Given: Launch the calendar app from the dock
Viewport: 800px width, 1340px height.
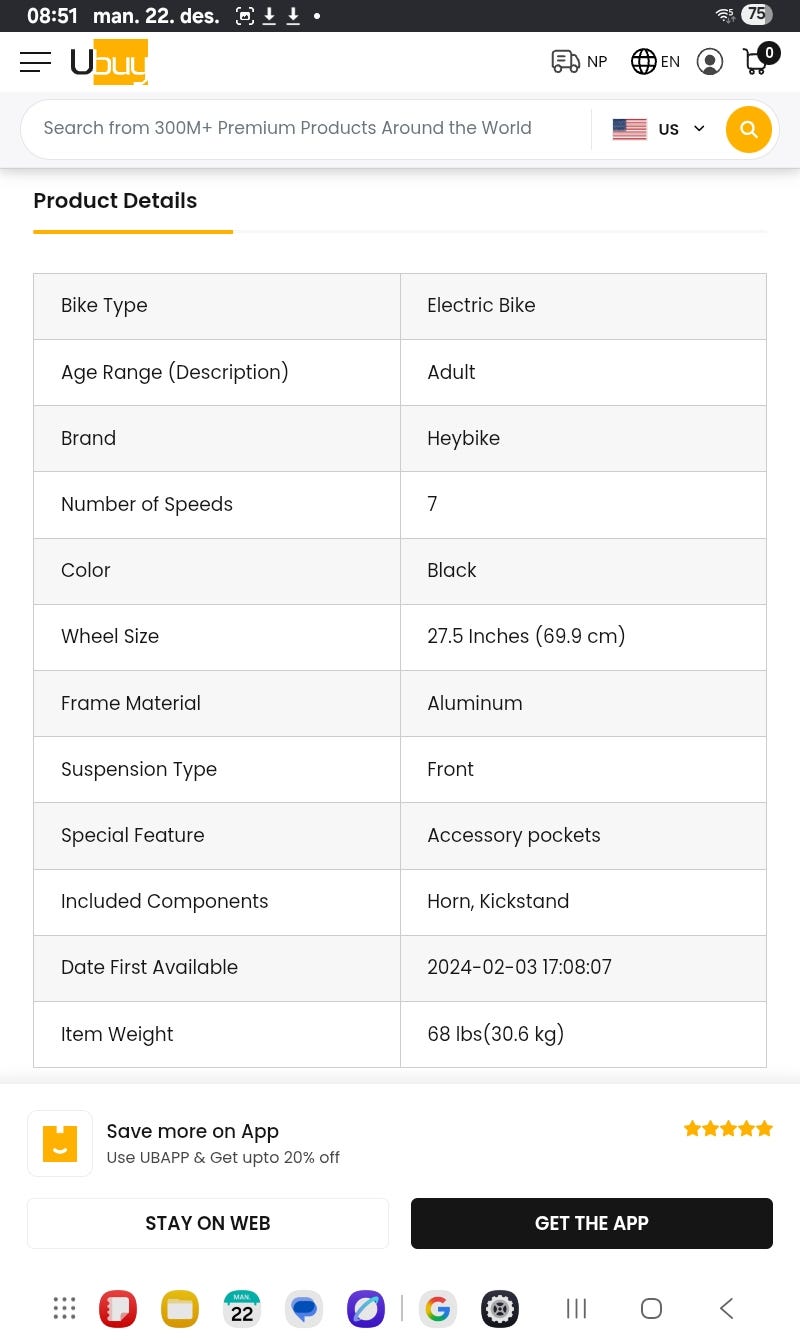Looking at the screenshot, I should point(242,1308).
